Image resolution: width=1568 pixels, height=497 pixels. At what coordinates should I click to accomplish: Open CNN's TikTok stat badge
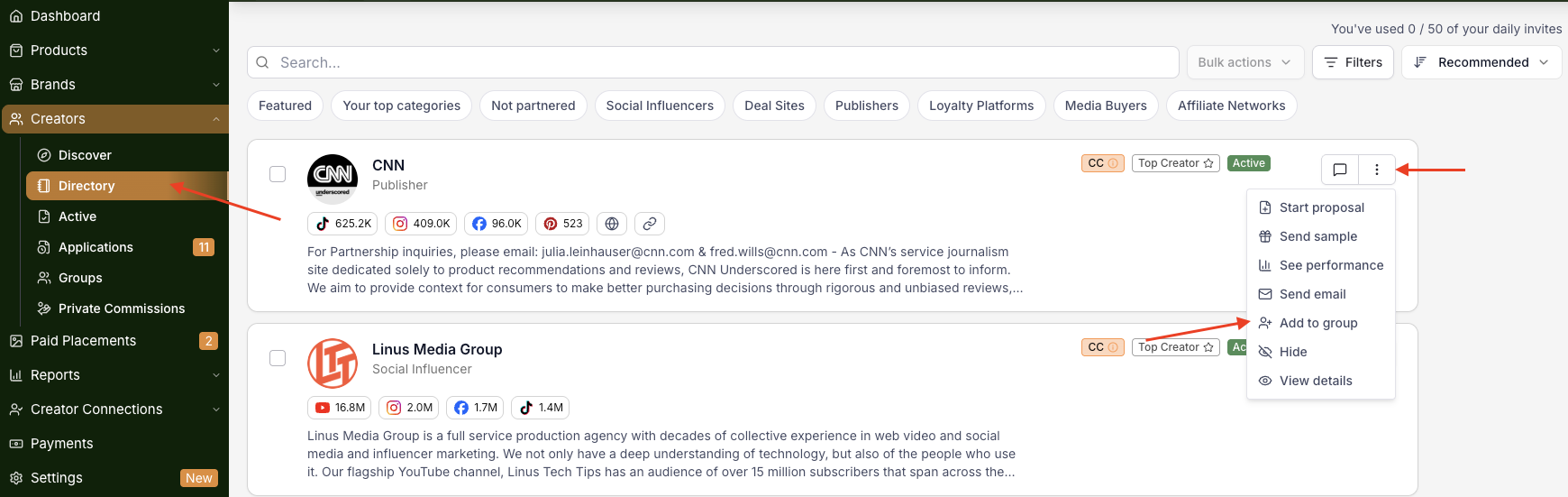(342, 224)
